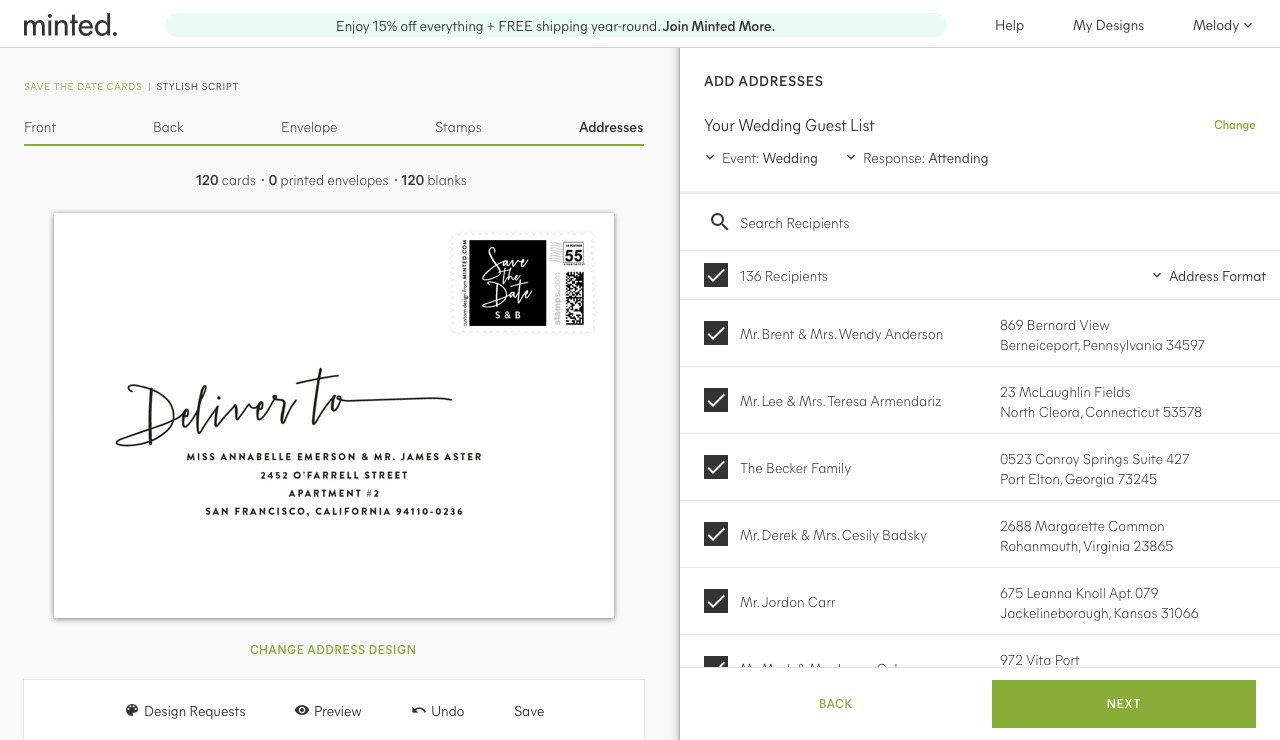
Task: Click the green NEXT button
Action: (1124, 704)
